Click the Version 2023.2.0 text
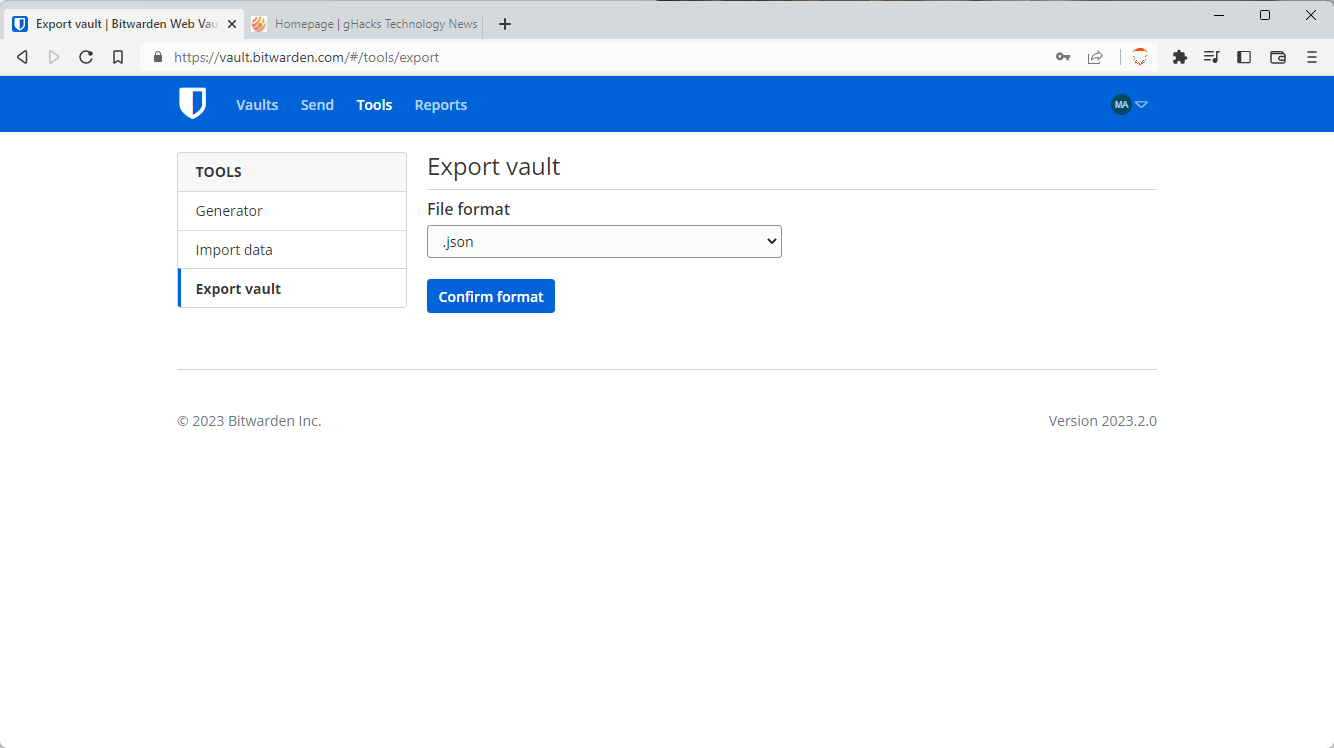Viewport: 1334px width, 748px height. coord(1102,421)
